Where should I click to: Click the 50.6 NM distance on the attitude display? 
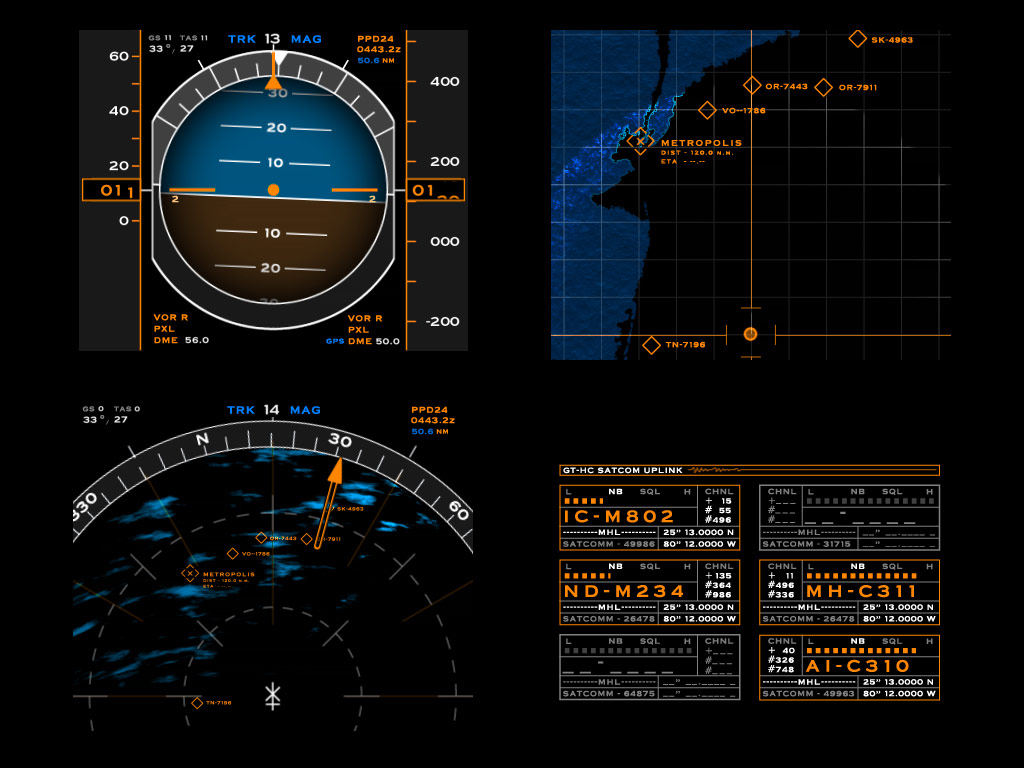tap(376, 61)
